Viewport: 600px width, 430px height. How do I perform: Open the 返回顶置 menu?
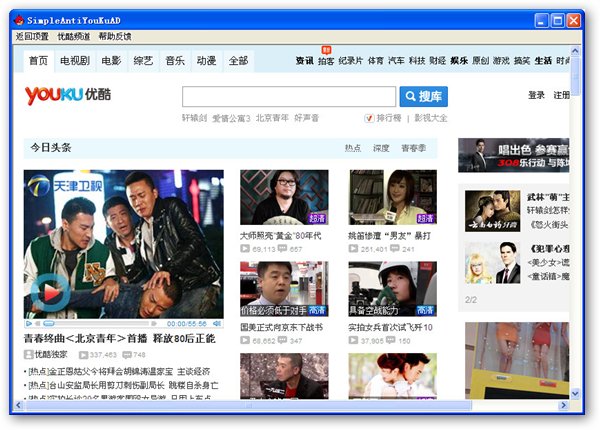pos(32,36)
